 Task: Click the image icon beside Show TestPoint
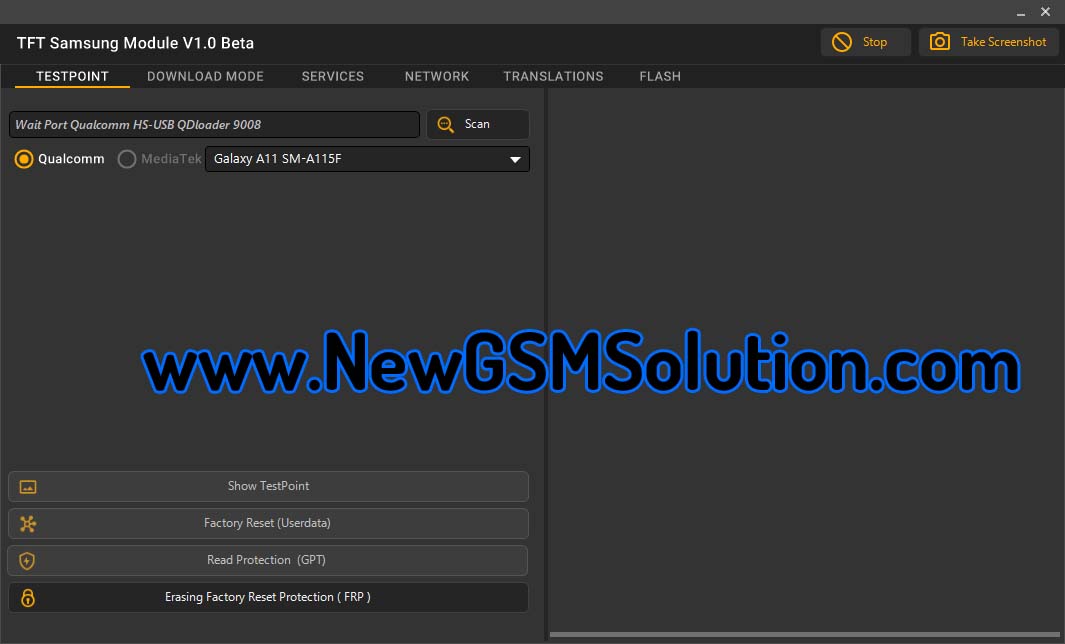28,486
